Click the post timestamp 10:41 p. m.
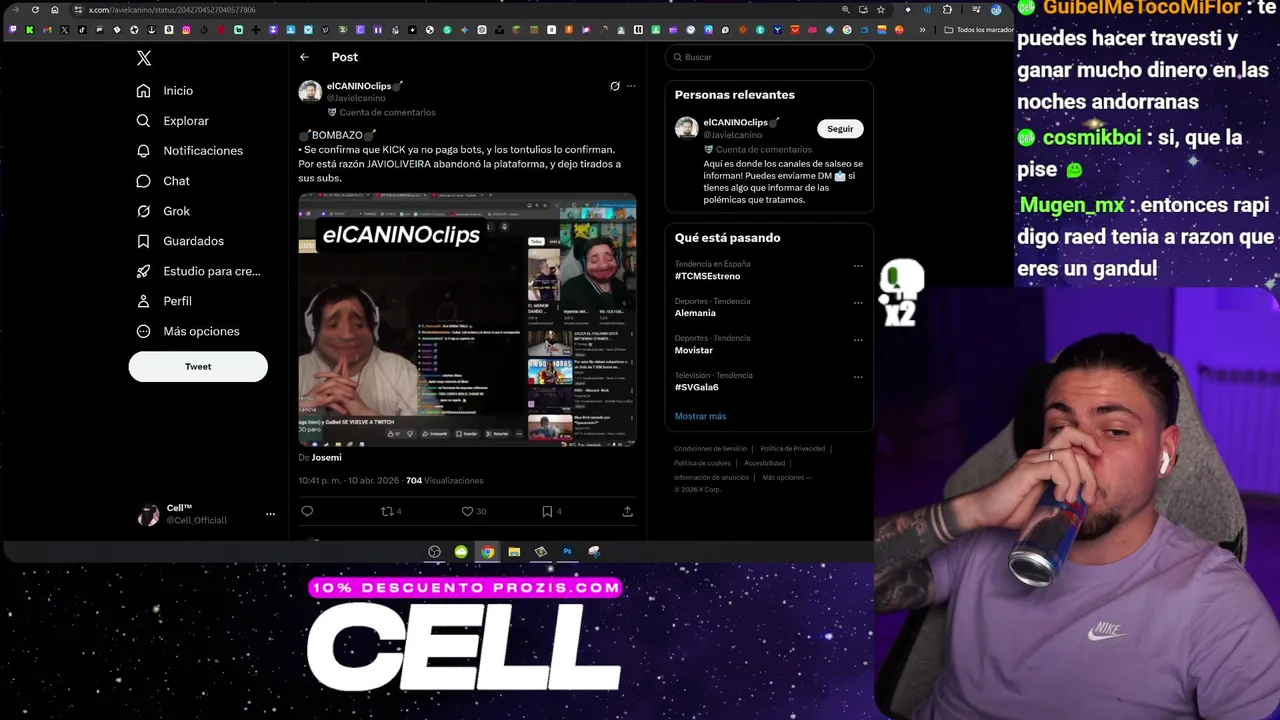The width and height of the screenshot is (1280, 720). (x=320, y=481)
